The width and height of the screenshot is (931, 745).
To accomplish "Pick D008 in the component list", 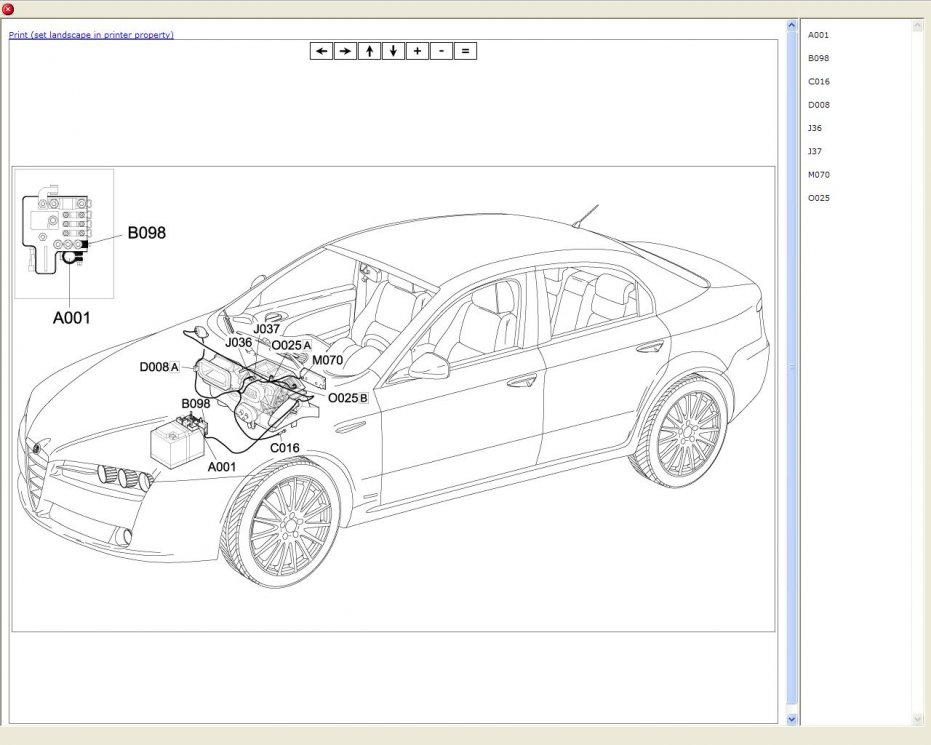I will pos(818,105).
